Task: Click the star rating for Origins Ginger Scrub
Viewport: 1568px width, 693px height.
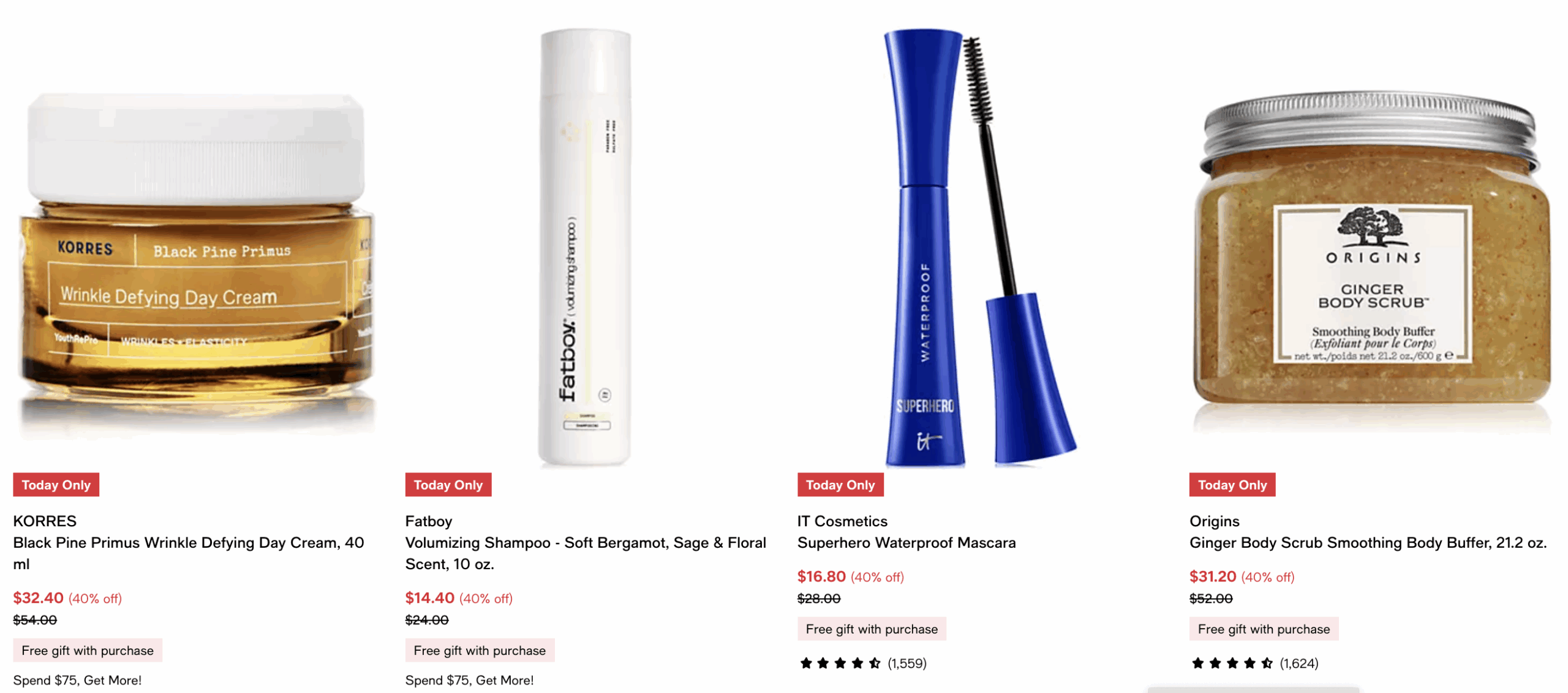Action: tap(1232, 663)
